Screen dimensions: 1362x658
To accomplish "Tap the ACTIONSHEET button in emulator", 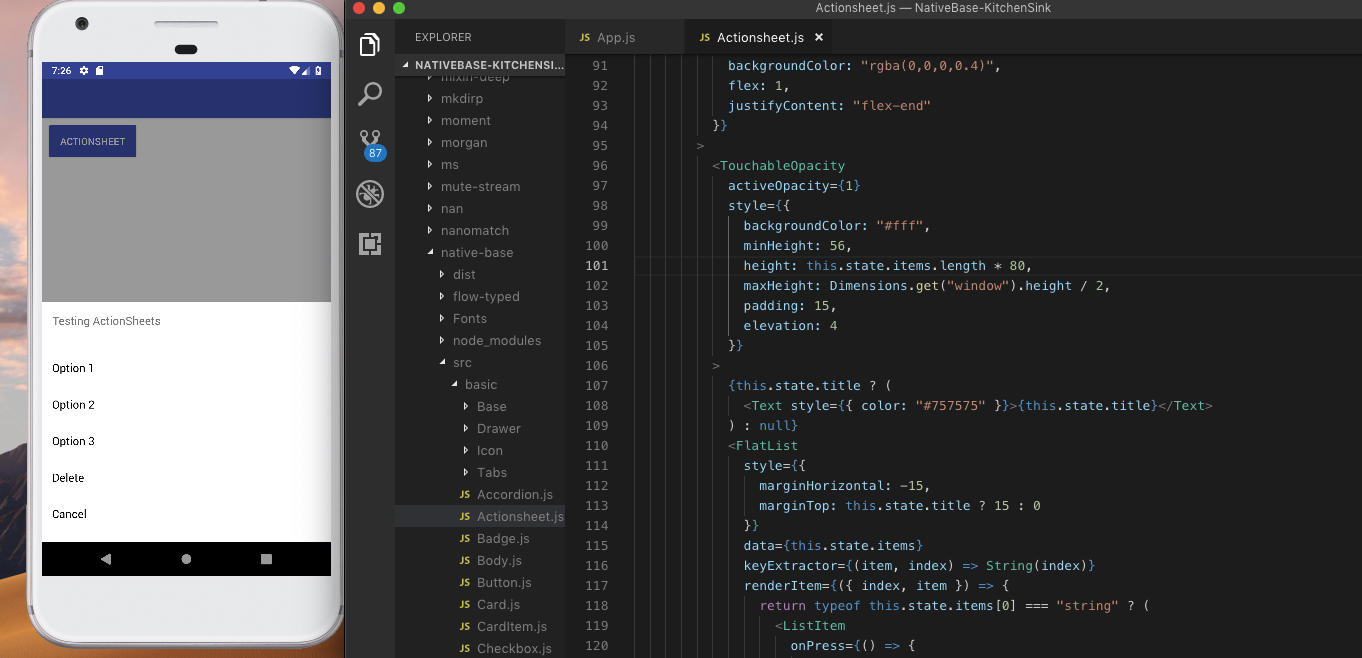I will point(92,141).
